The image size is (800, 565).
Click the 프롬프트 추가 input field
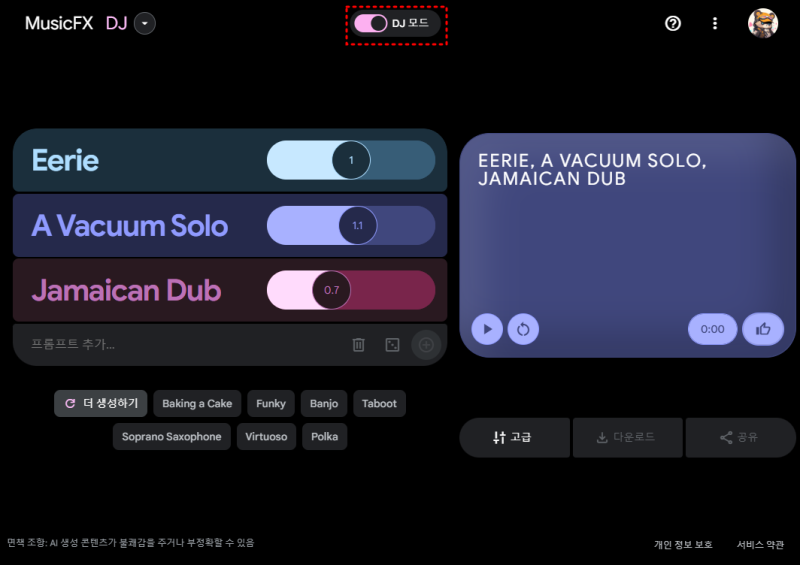pos(184,345)
